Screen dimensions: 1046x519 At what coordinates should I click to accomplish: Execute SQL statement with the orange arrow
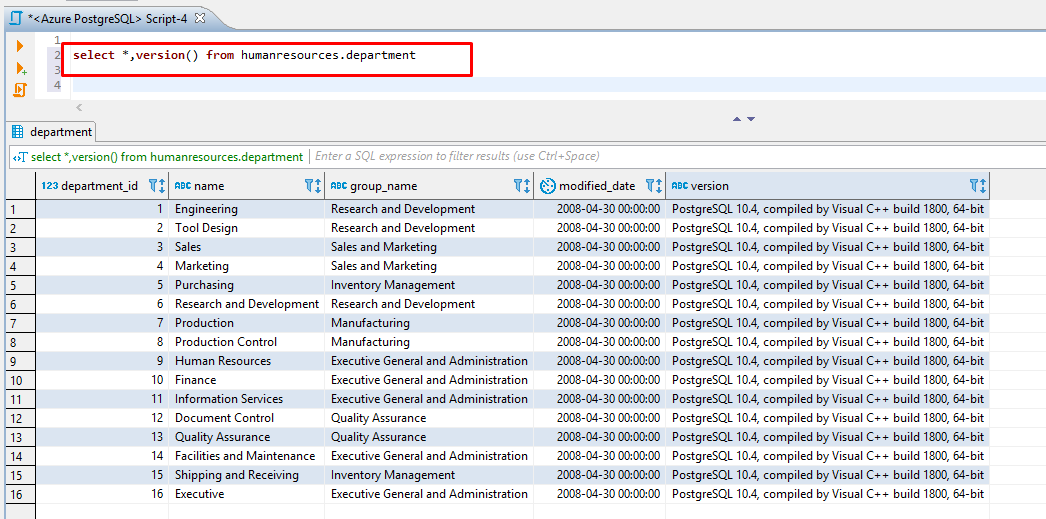tap(19, 46)
